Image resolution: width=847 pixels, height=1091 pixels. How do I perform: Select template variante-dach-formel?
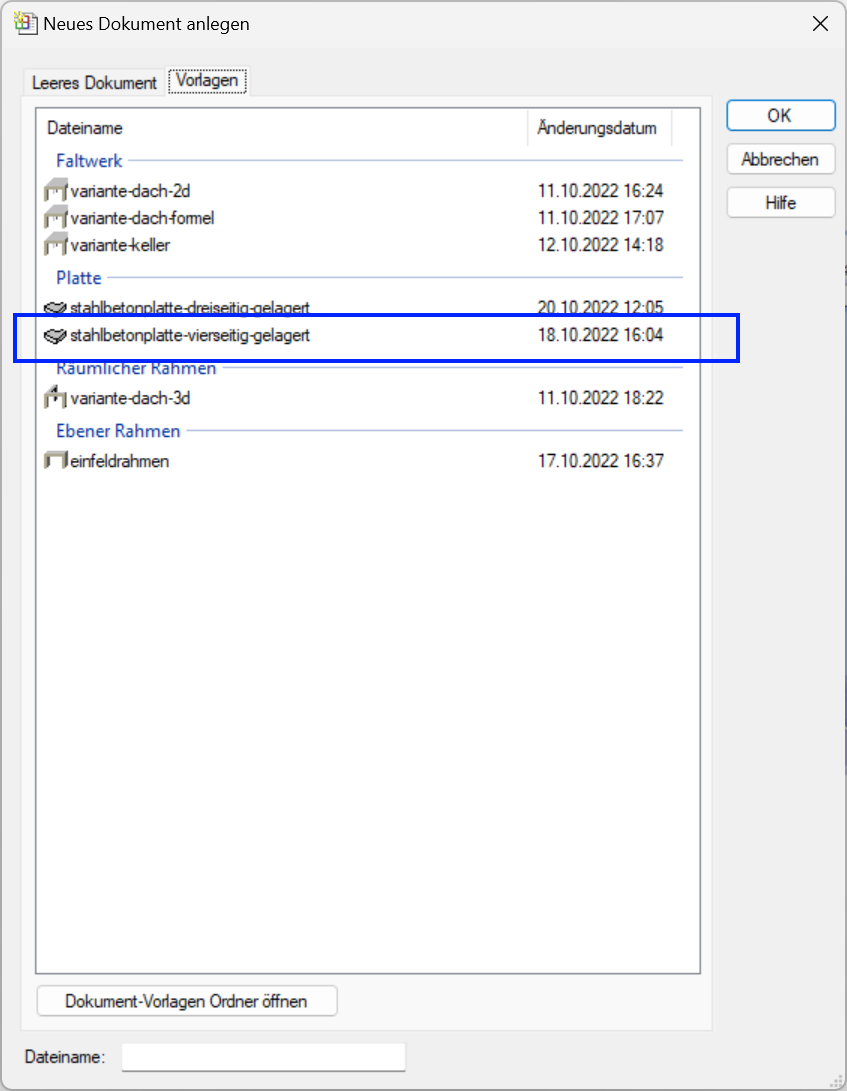(x=142, y=218)
